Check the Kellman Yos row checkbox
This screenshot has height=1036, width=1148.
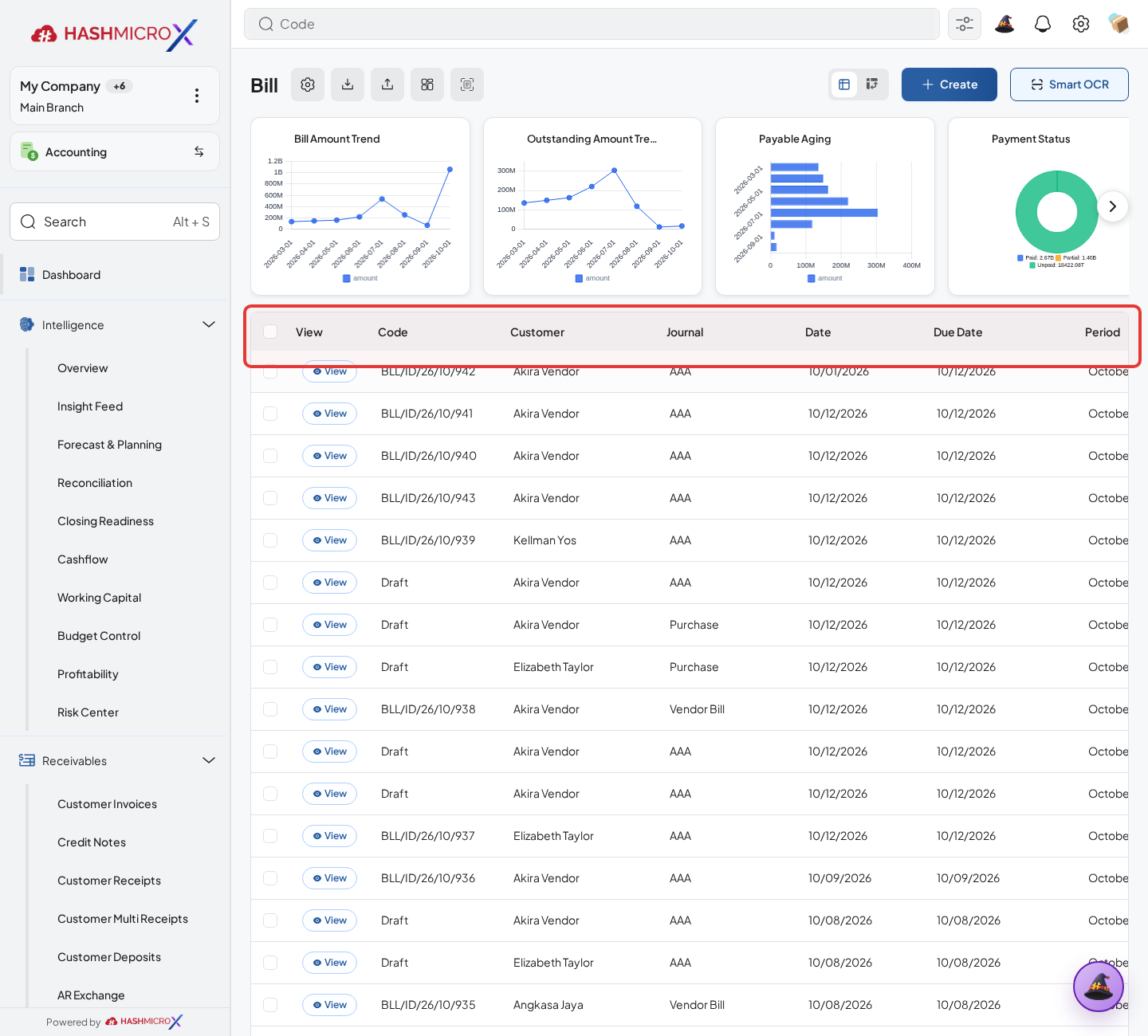coord(270,540)
